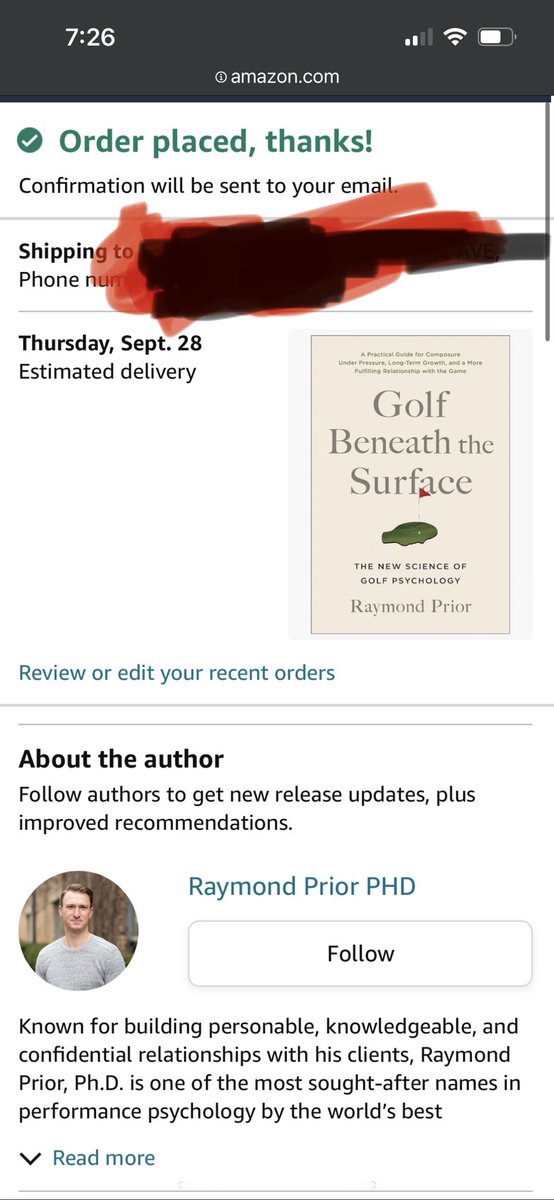Tap the green order placed checkmark icon
554x1200 pixels.
[x=31, y=142]
